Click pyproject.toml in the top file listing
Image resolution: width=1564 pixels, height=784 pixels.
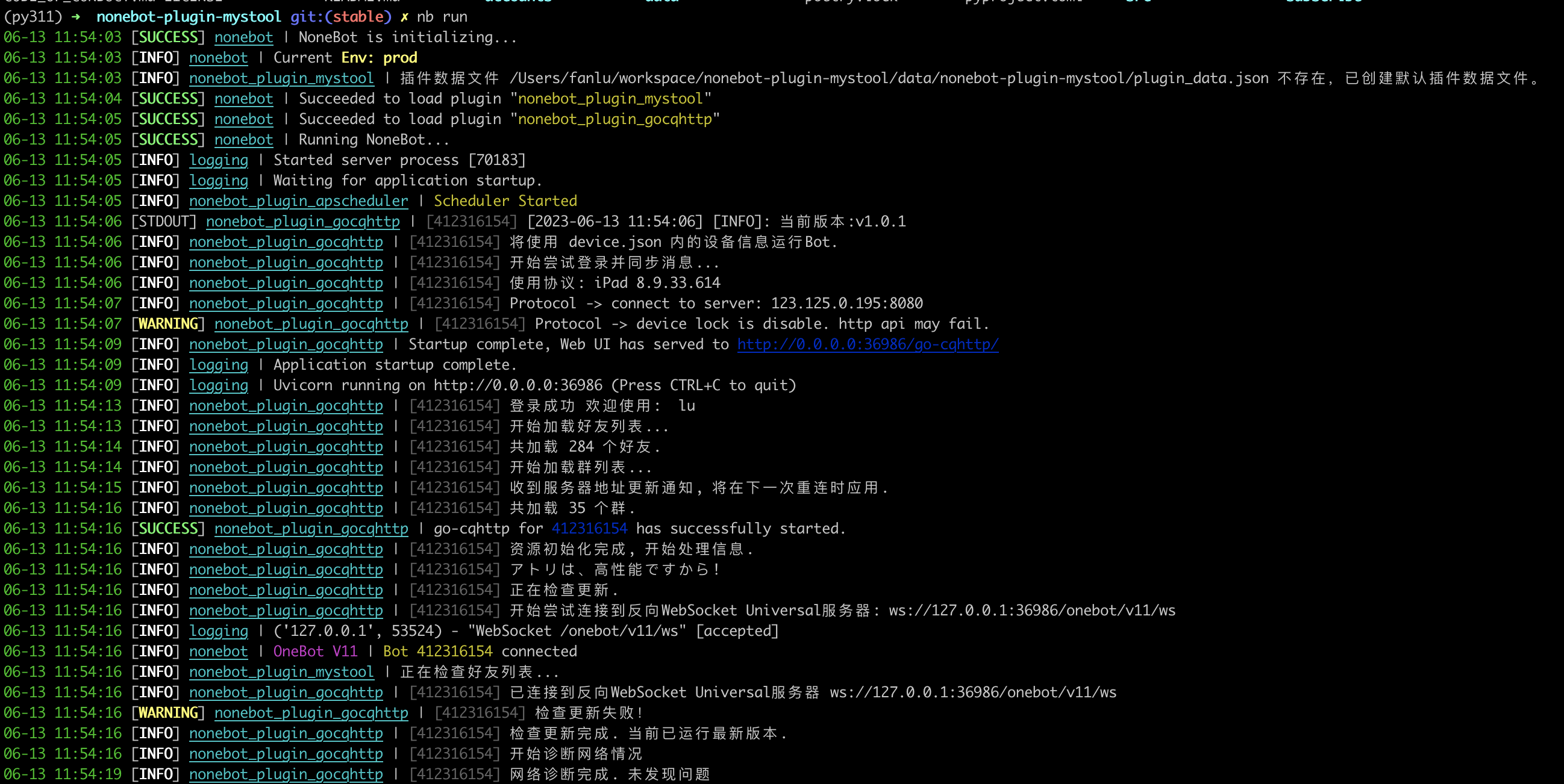(1022, 1)
